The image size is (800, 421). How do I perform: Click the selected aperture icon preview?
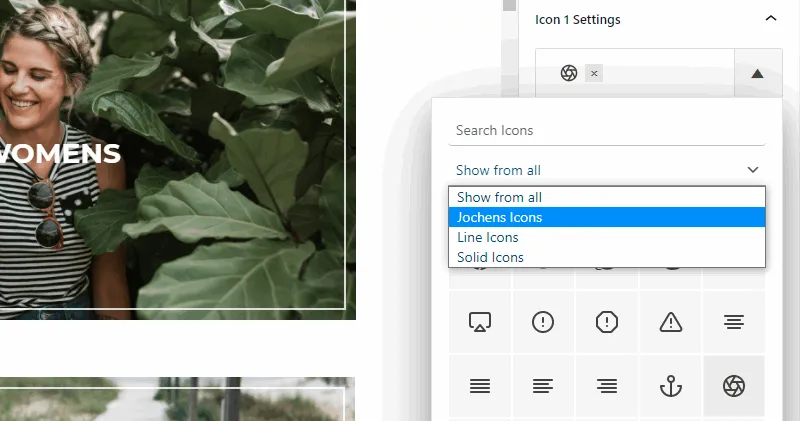(x=569, y=73)
